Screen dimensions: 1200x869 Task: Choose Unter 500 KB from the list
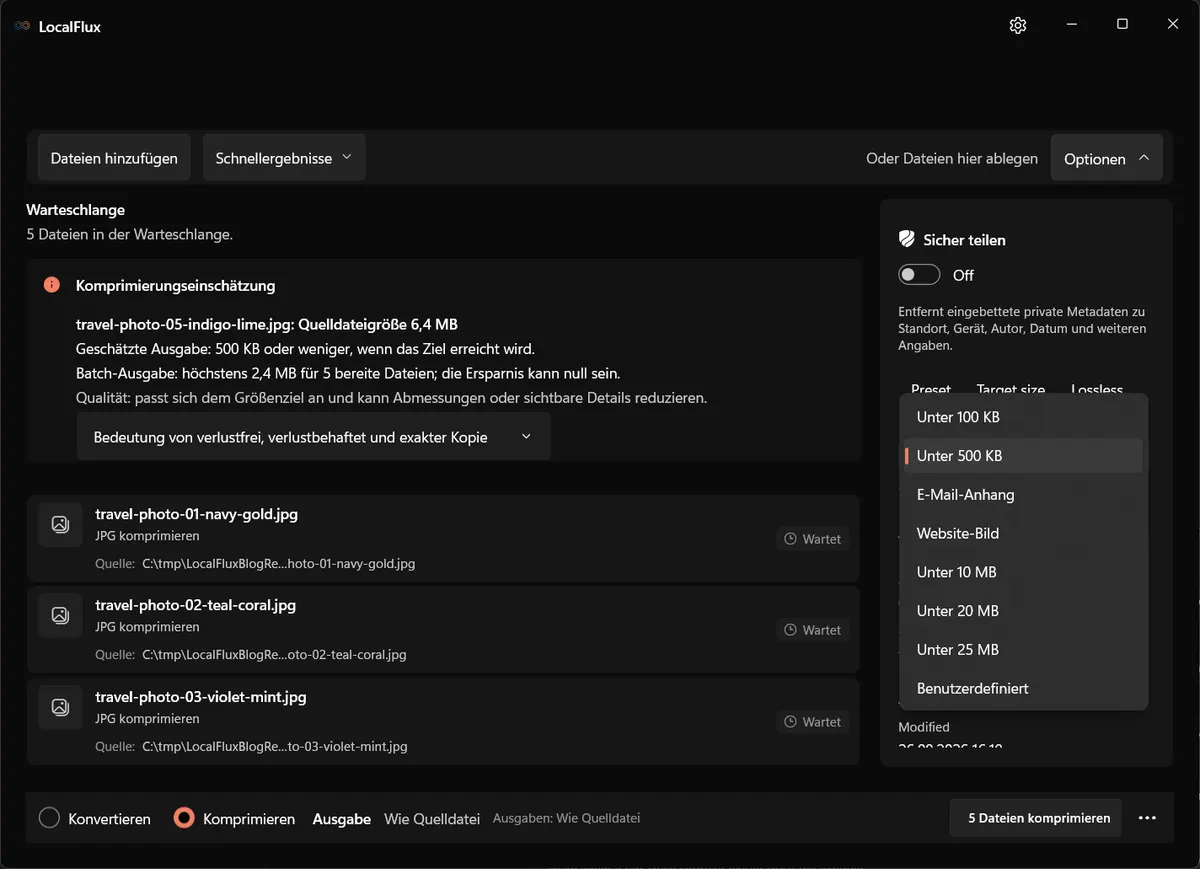1023,456
